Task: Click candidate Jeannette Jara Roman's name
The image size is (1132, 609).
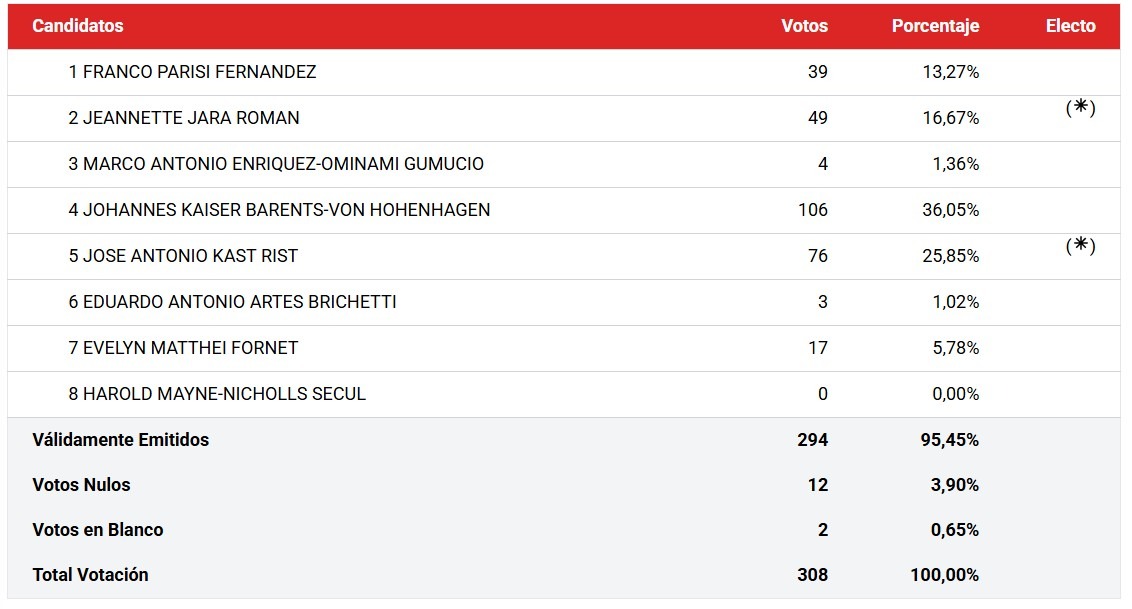Action: coord(184,118)
